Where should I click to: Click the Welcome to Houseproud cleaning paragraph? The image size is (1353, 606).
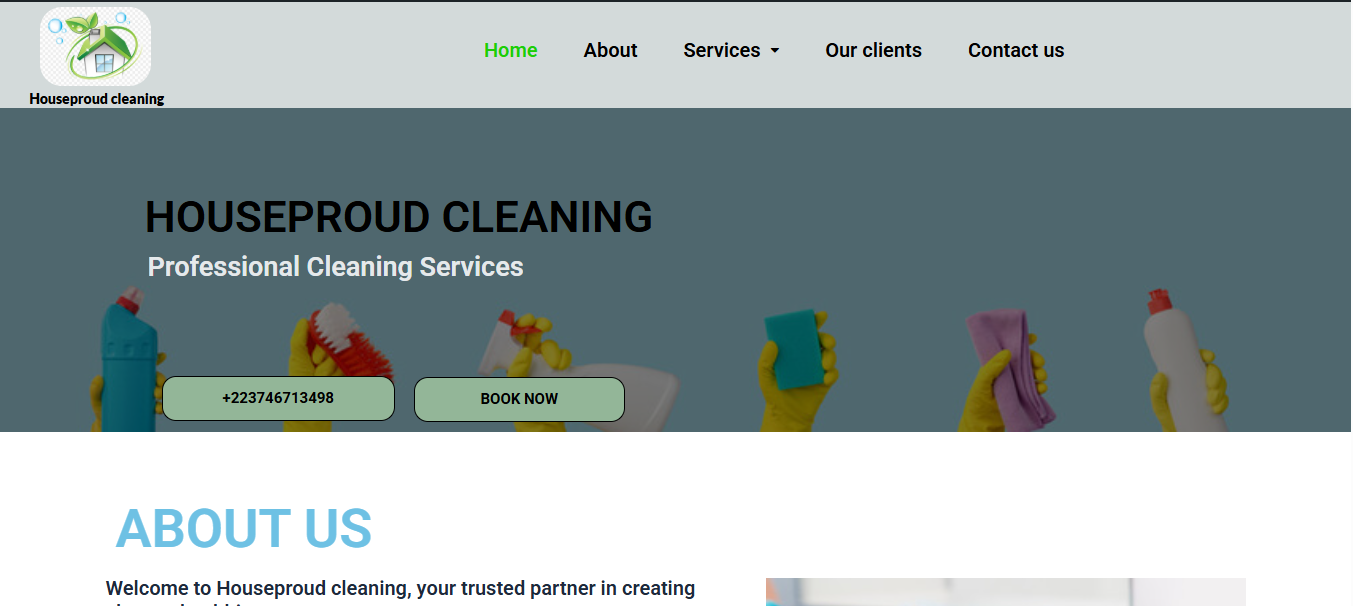[x=401, y=592]
